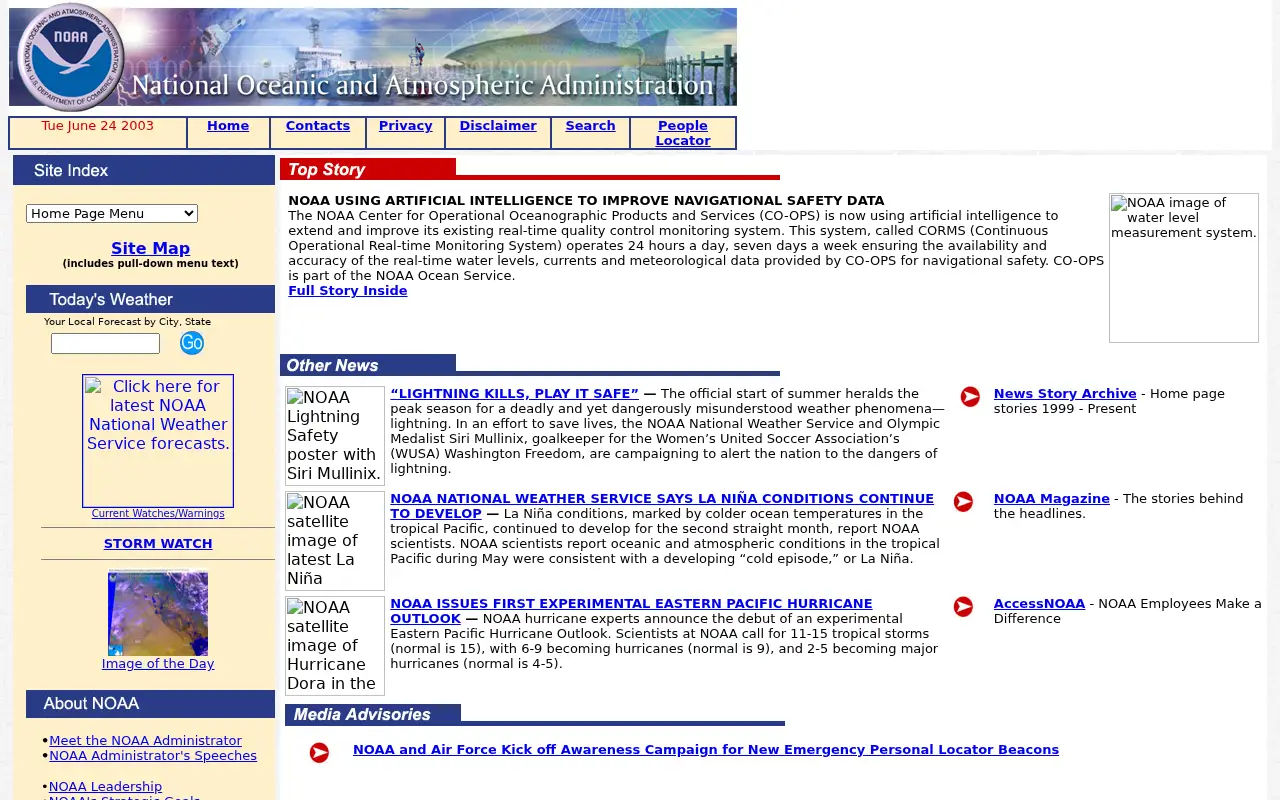Click the National Weather Service forecasts image

(x=158, y=441)
